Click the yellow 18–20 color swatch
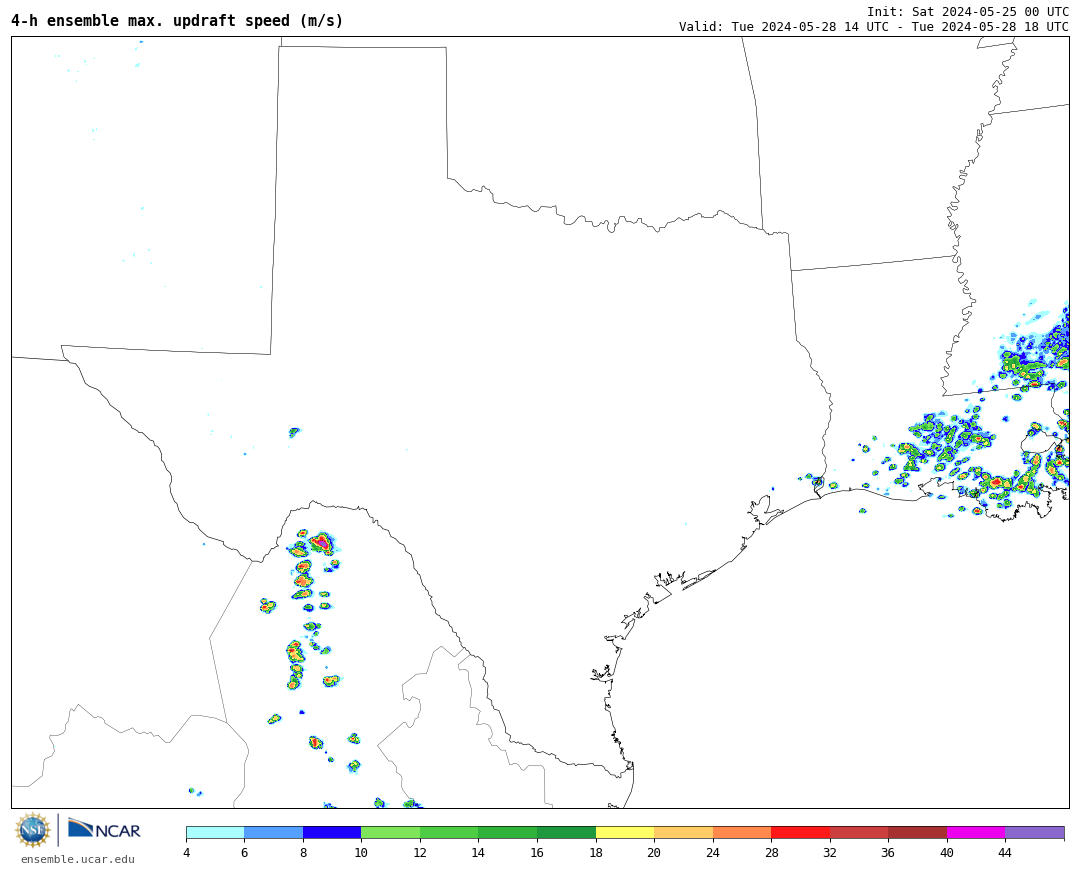 pos(625,832)
